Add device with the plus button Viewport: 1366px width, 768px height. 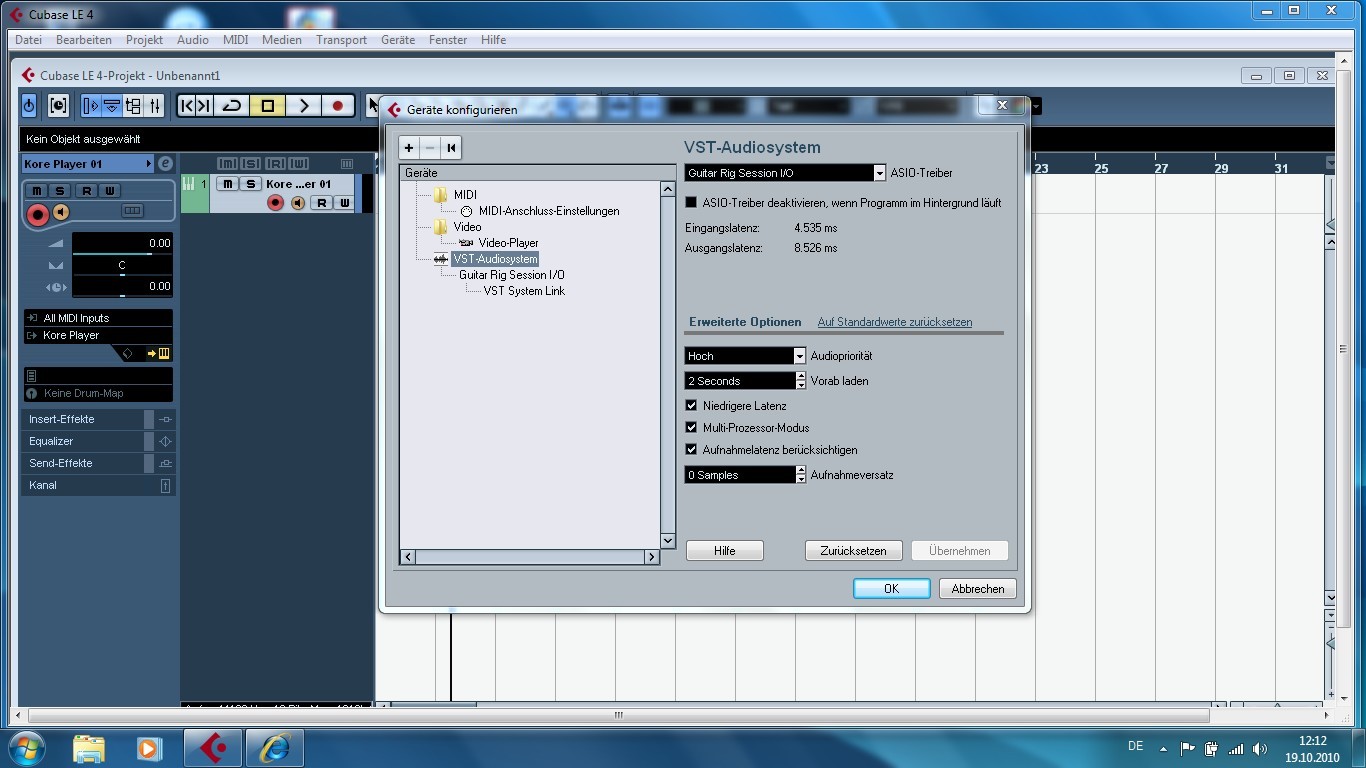(x=409, y=148)
